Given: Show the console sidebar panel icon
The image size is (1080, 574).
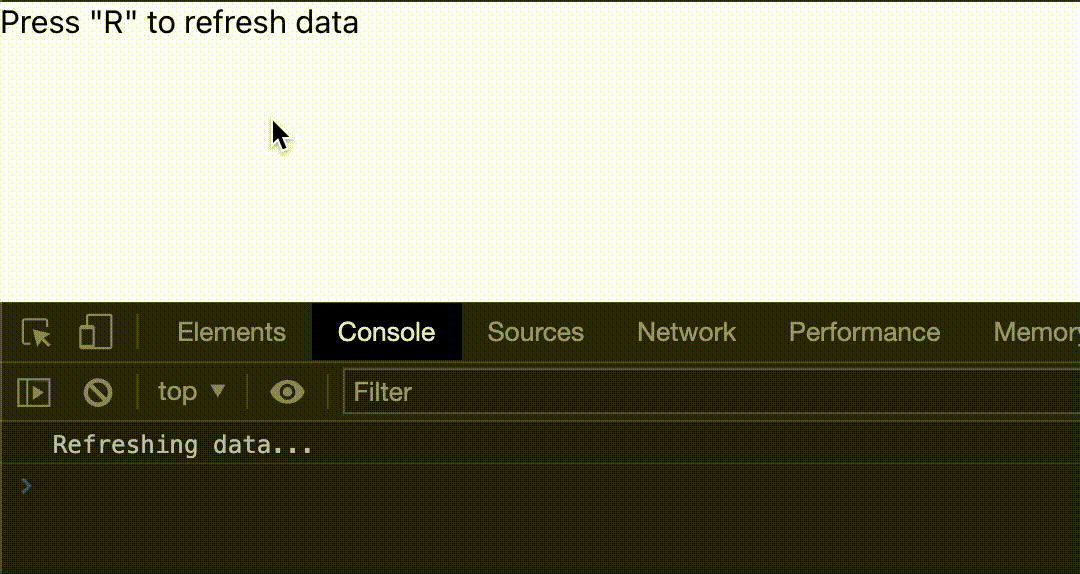Looking at the screenshot, I should click(34, 392).
